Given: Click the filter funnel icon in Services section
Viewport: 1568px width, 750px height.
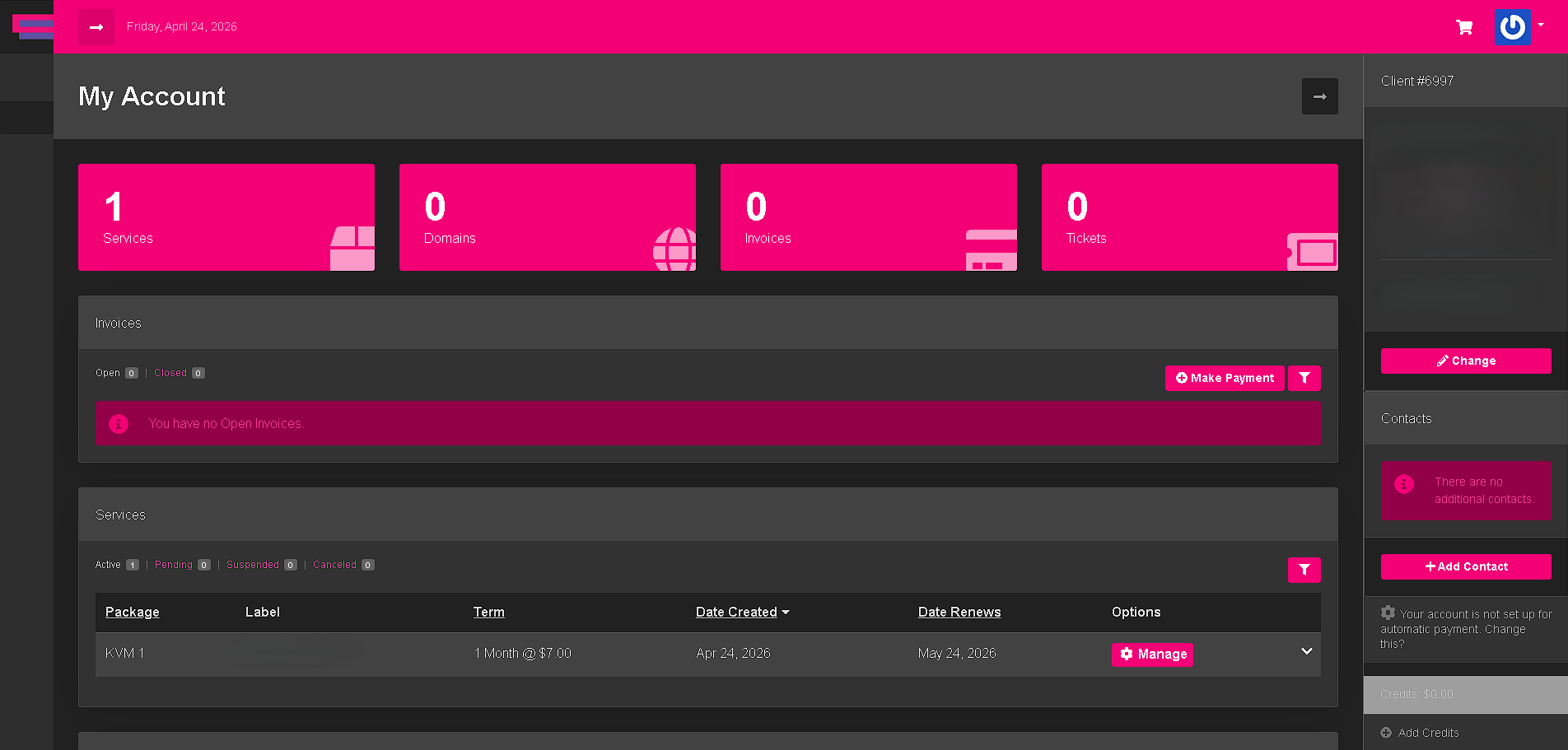Looking at the screenshot, I should tap(1304, 570).
